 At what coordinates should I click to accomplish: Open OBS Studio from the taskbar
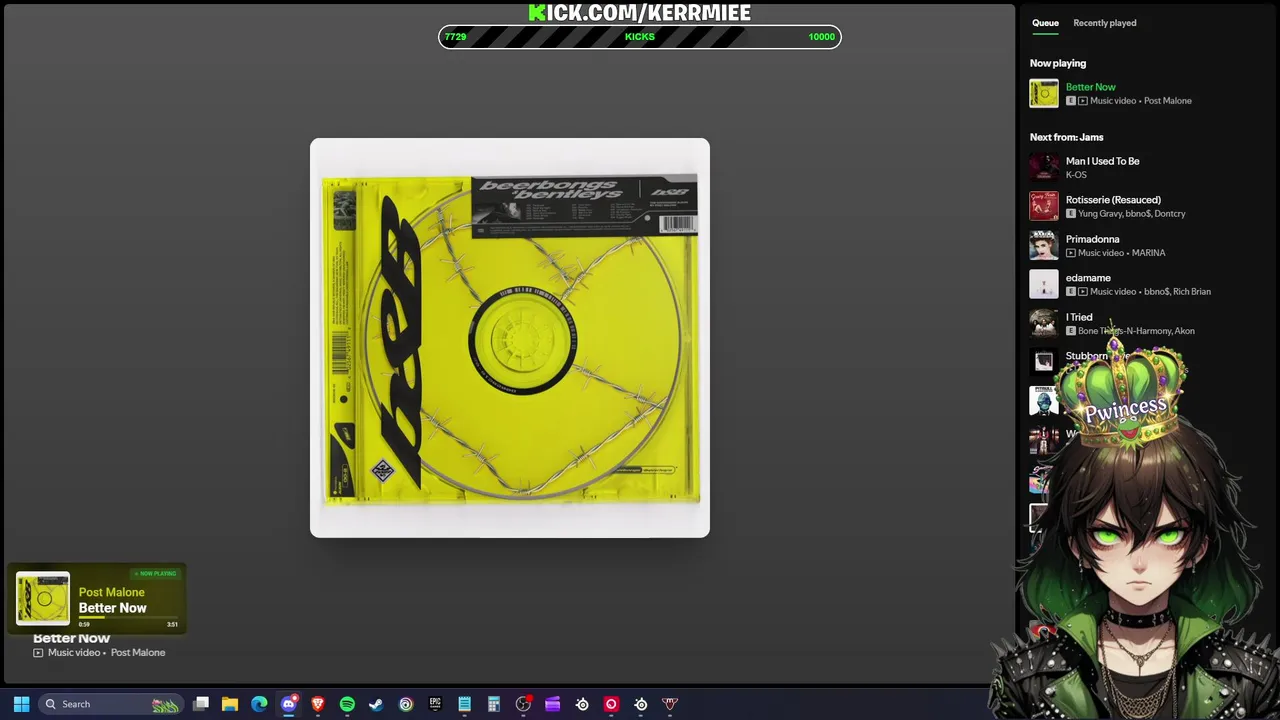[523, 704]
